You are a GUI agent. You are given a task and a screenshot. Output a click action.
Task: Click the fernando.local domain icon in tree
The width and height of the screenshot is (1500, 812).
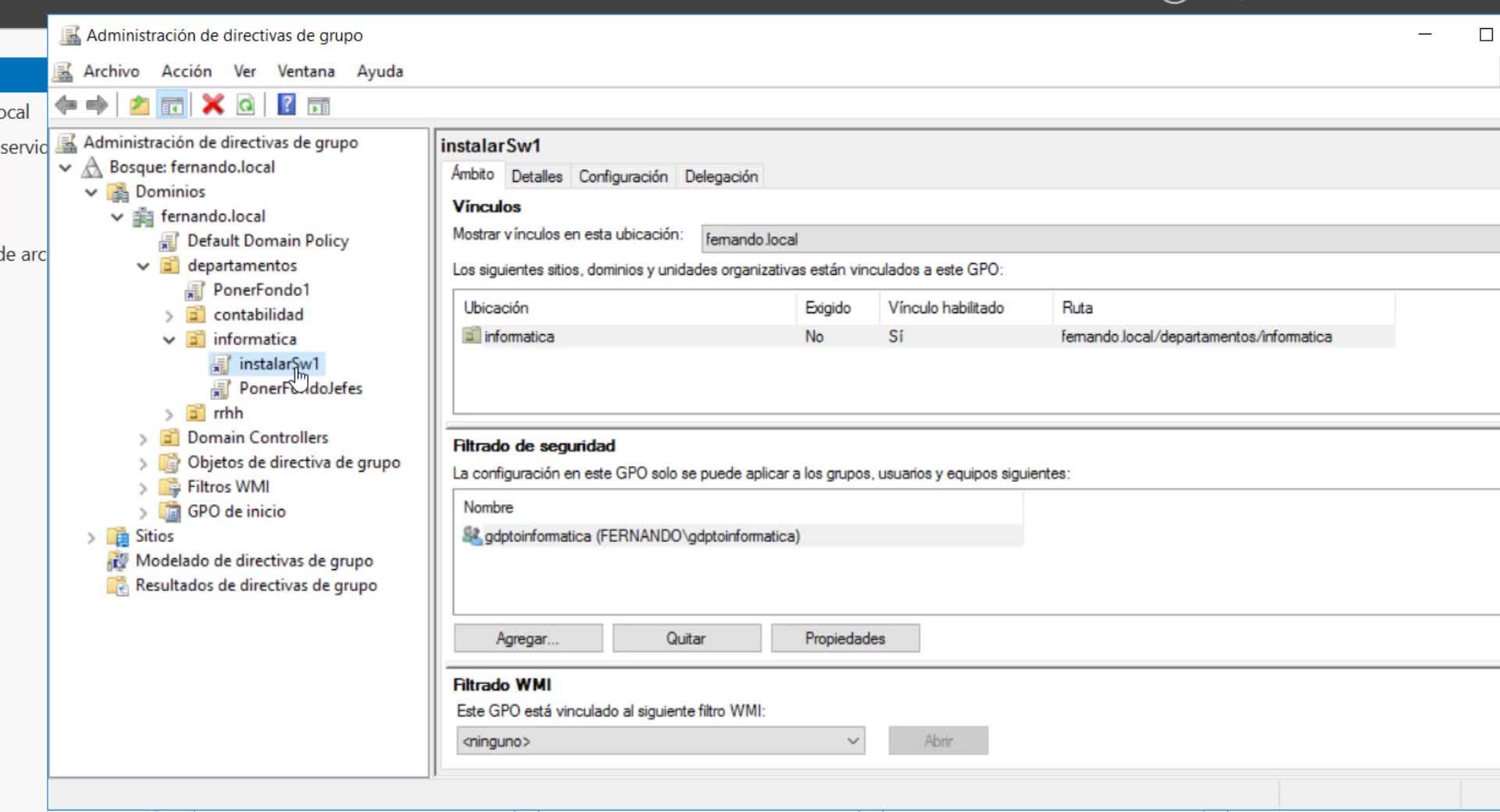pos(144,216)
